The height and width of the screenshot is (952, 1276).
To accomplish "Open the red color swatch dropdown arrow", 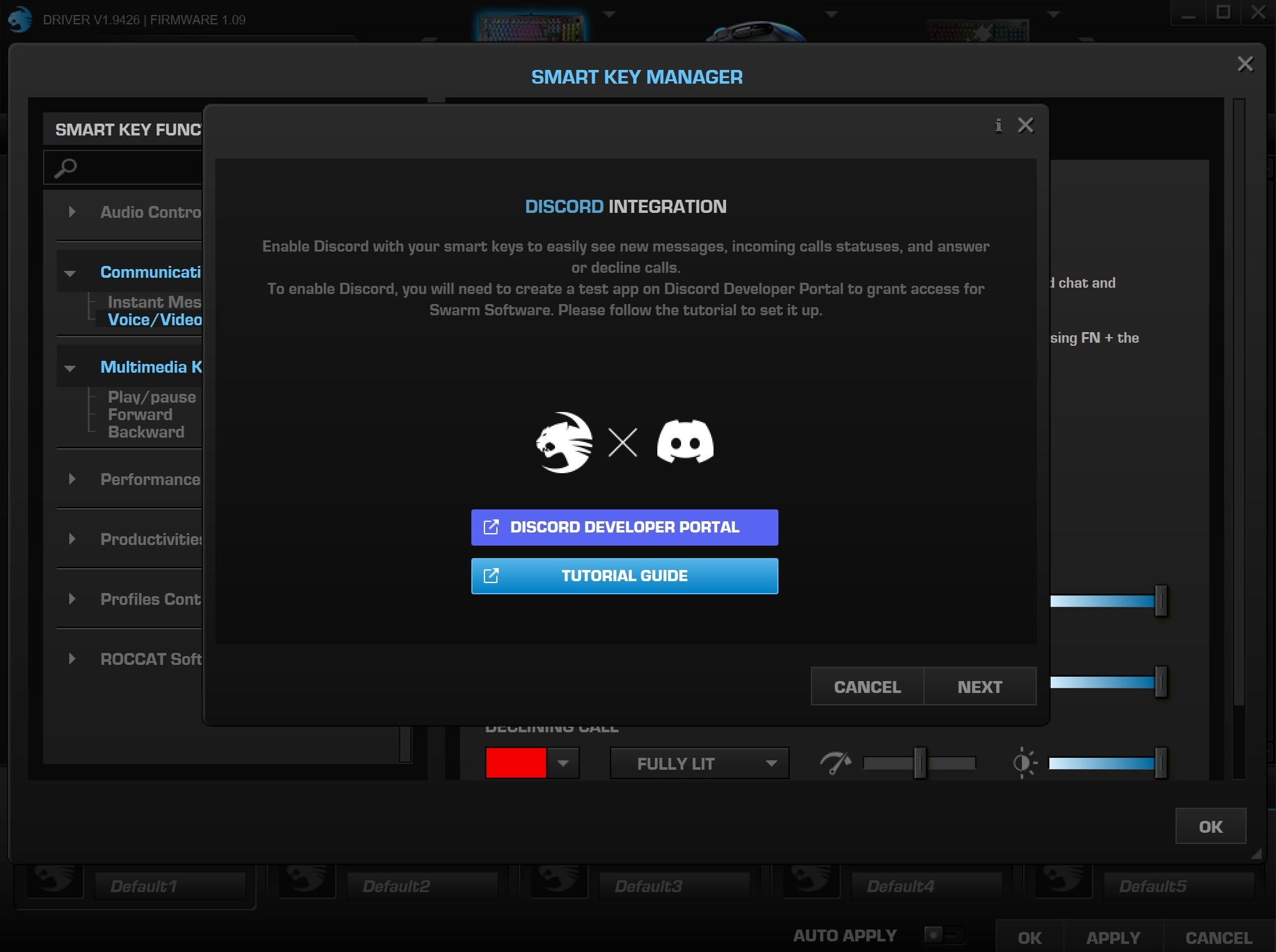I will [x=563, y=763].
